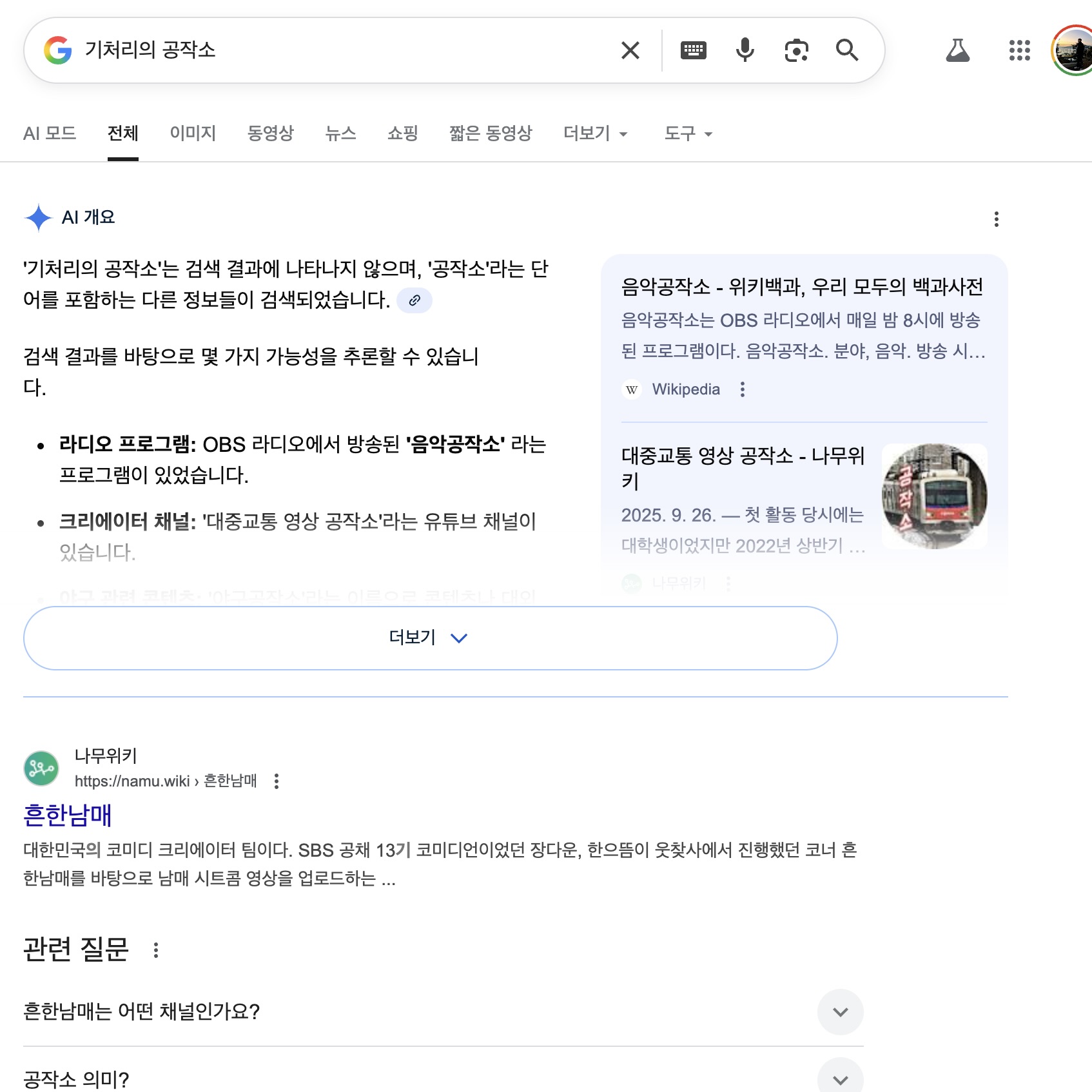1092x1092 pixels.
Task: Click the 나무위키 site favicon
Action: 41,768
